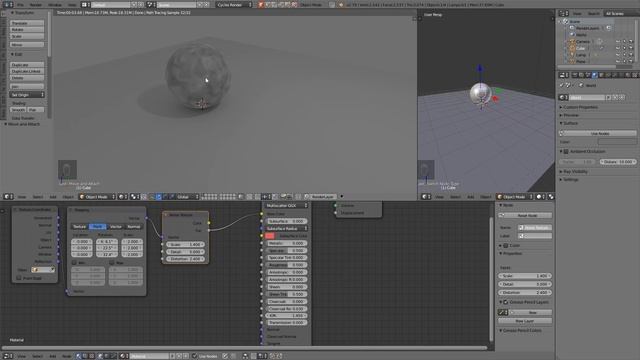Expand the Ray Visibility panel
Screen dimensions: 640x360
click(x=574, y=172)
